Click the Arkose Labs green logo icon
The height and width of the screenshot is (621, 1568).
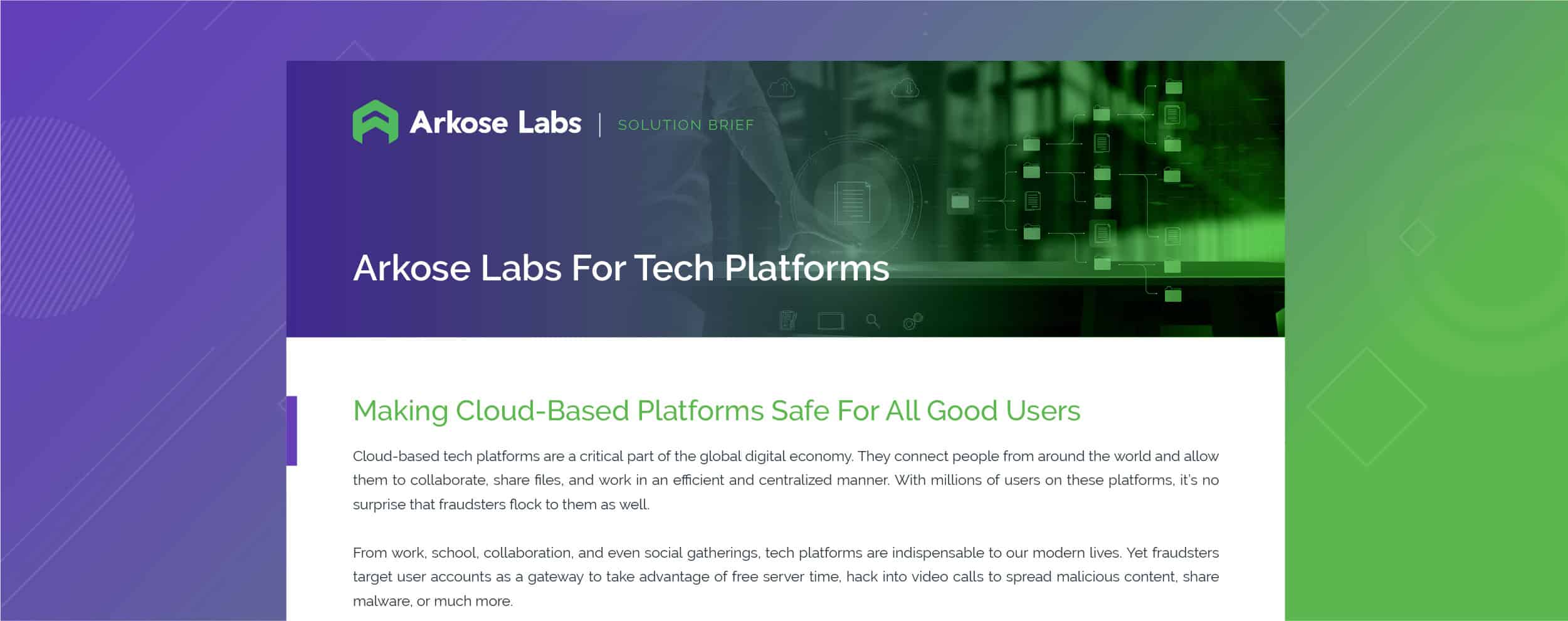375,122
